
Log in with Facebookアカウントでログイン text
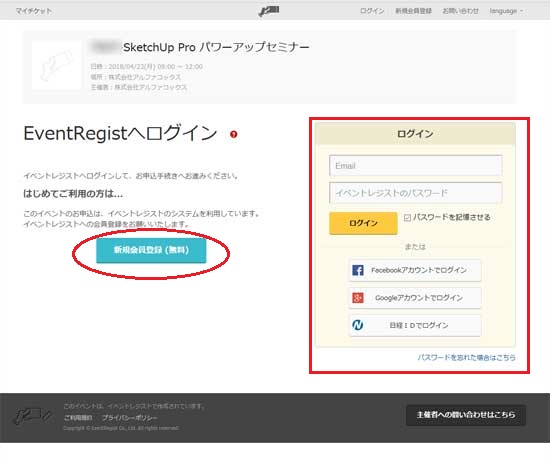tap(419, 270)
